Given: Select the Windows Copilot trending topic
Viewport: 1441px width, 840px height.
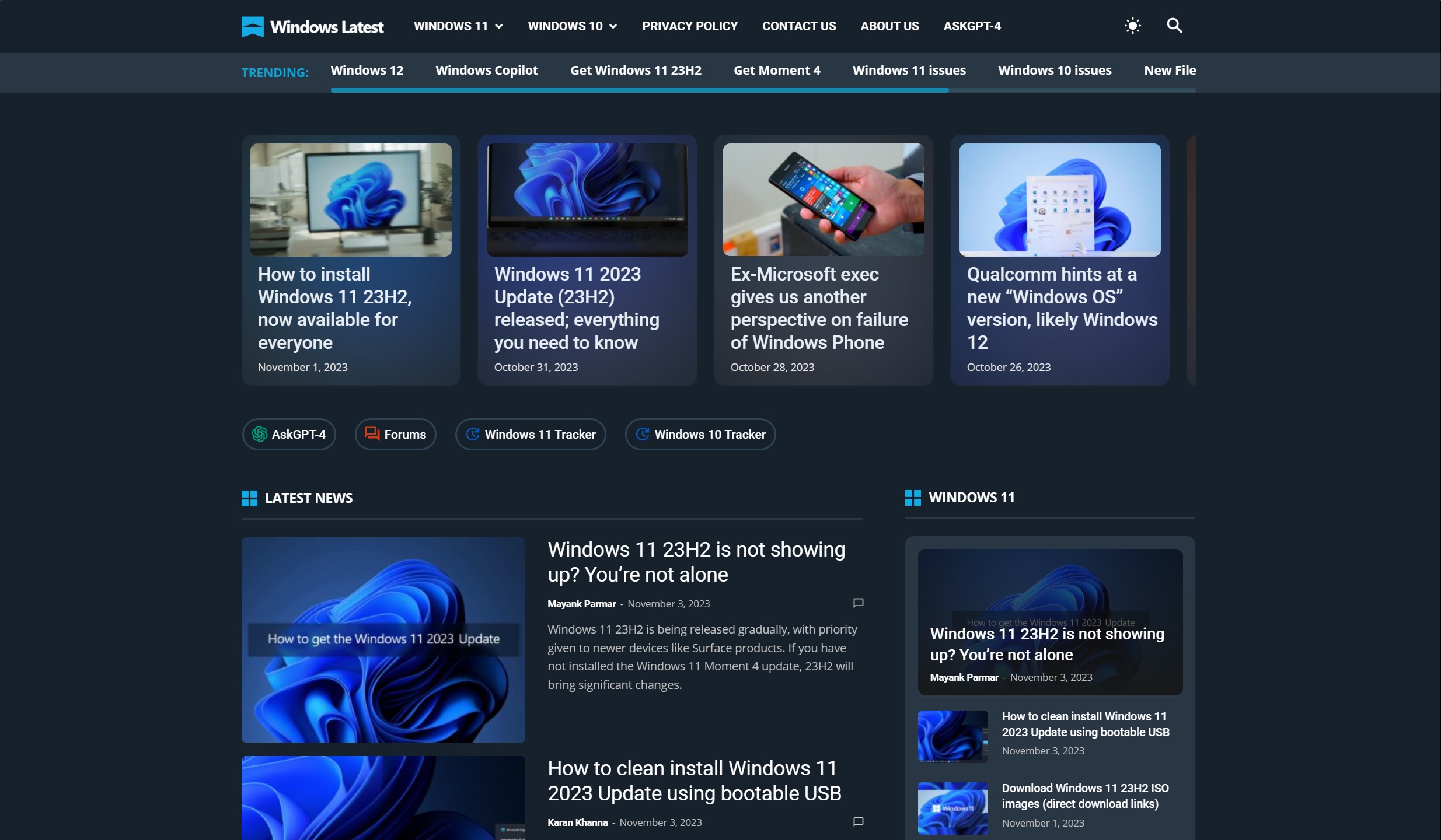Looking at the screenshot, I should pos(487,70).
